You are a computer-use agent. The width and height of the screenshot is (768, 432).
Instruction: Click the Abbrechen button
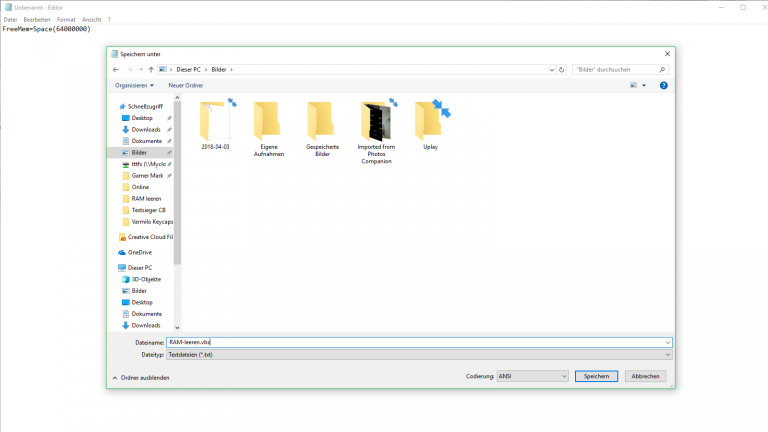[645, 376]
